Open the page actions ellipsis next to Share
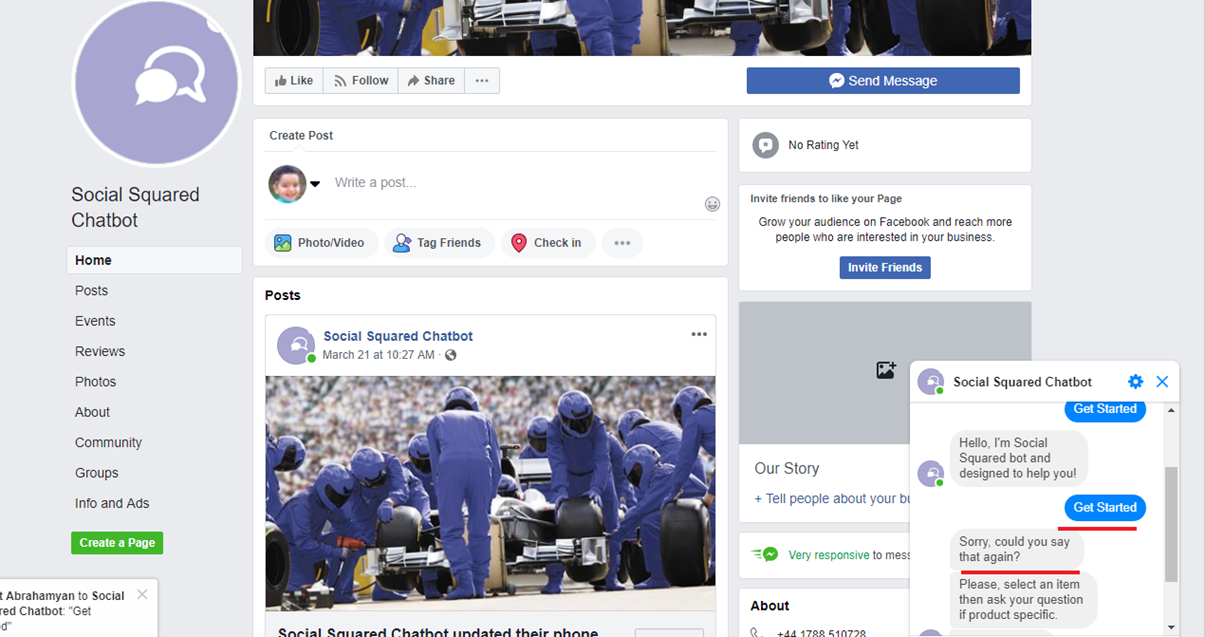The width and height of the screenshot is (1205, 637). [x=482, y=81]
